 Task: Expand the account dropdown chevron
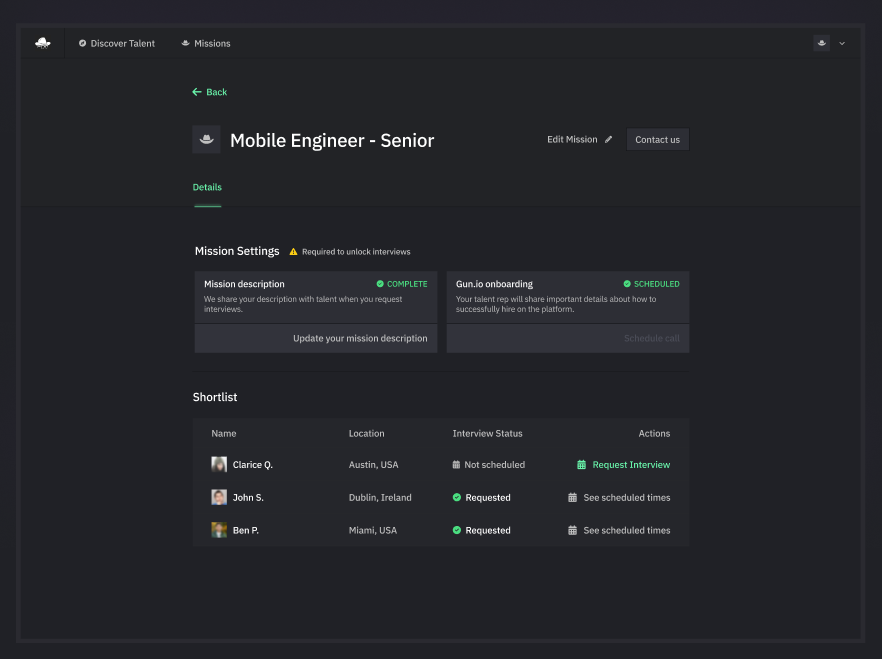[842, 44]
